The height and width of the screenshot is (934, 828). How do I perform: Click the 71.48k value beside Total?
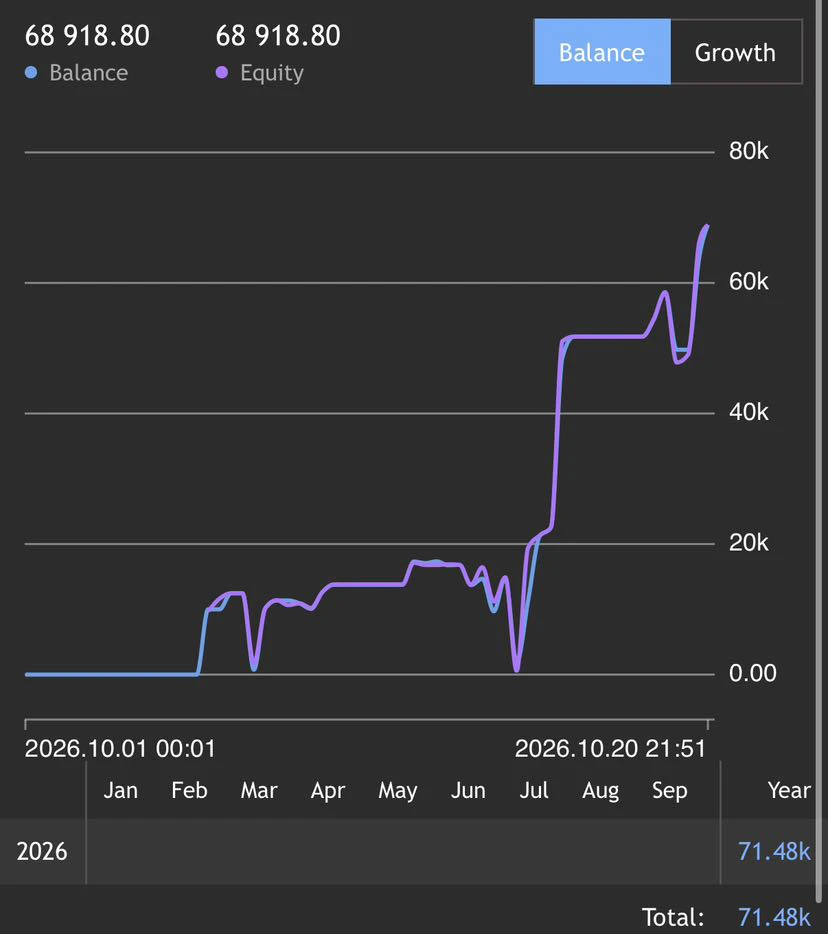pos(774,917)
